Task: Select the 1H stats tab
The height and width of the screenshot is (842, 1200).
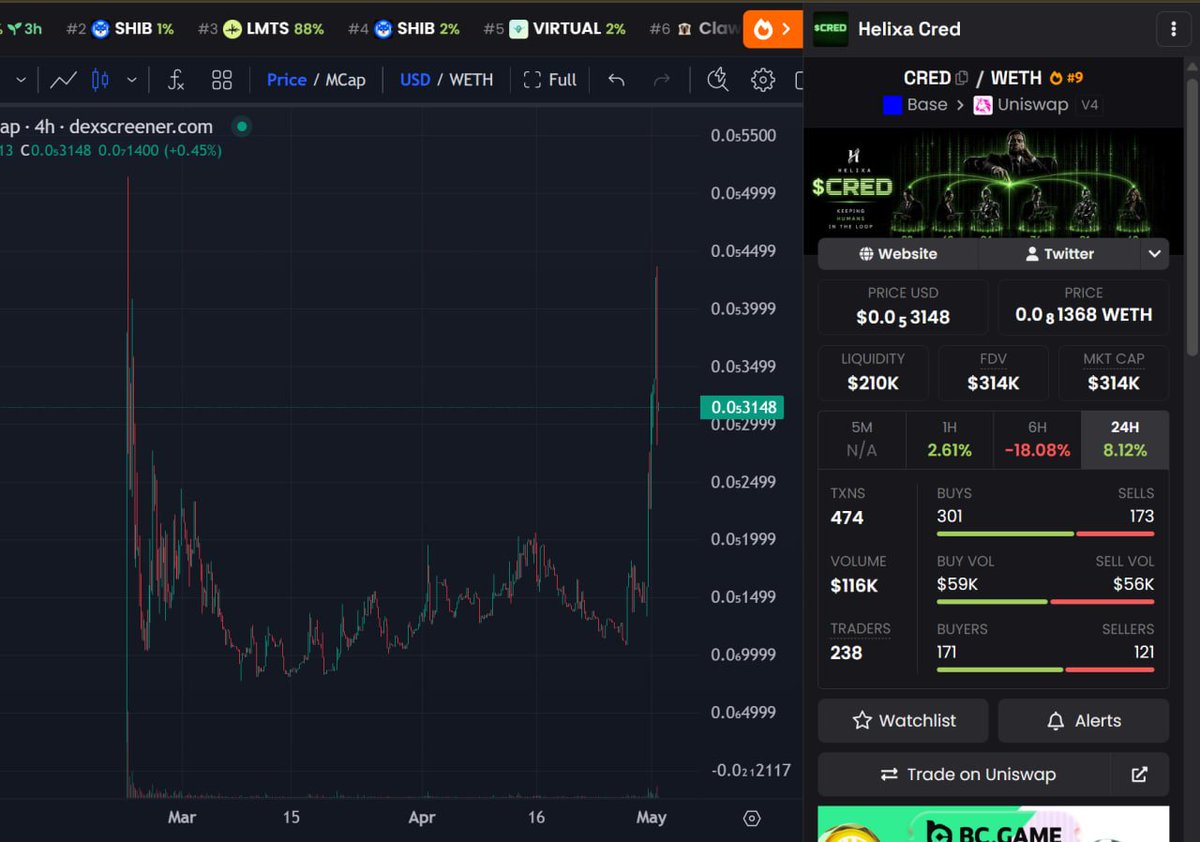Action: (x=949, y=440)
